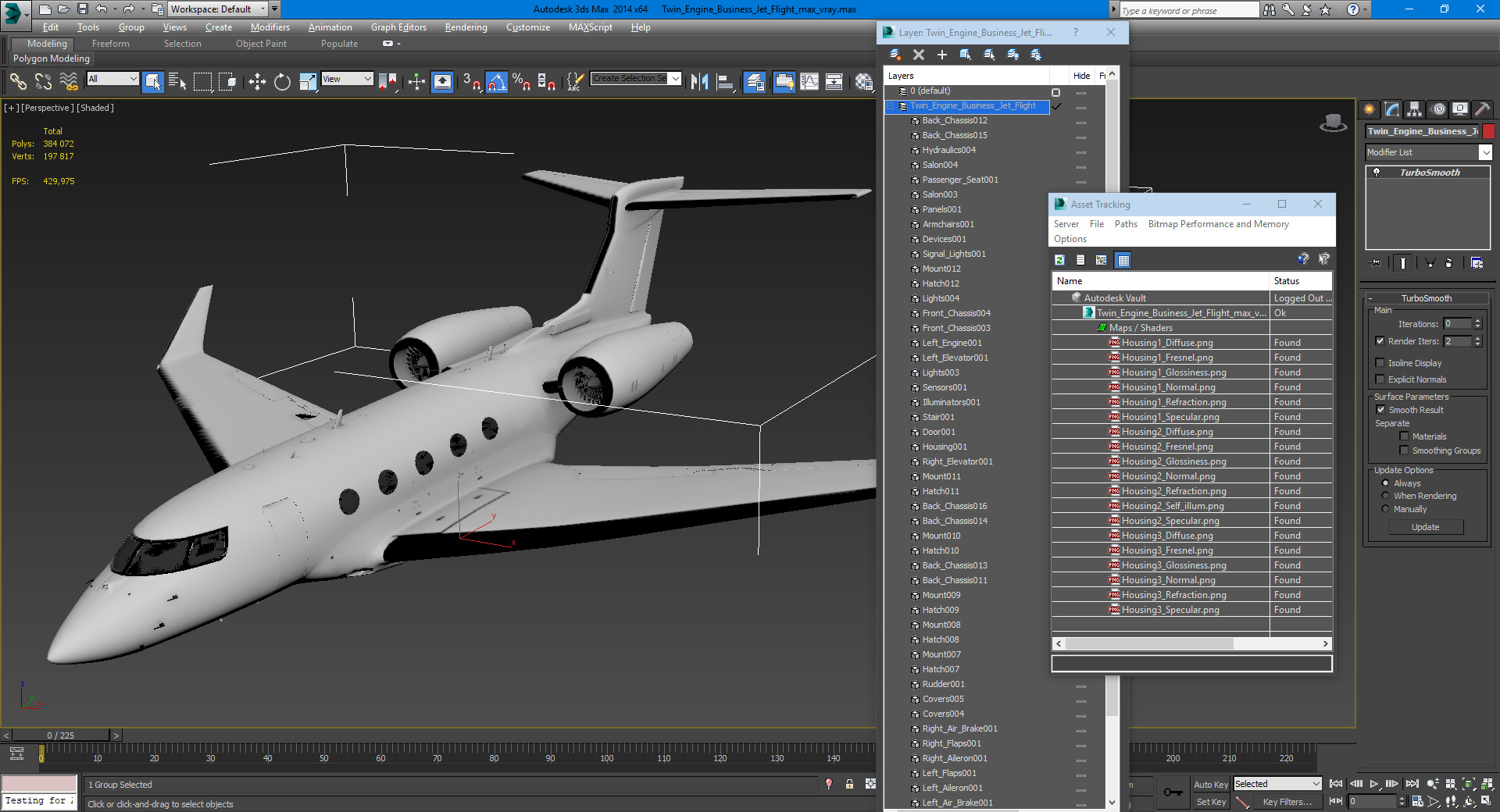Click Pin Stack icon under modifier stack

pyautogui.click(x=1376, y=263)
